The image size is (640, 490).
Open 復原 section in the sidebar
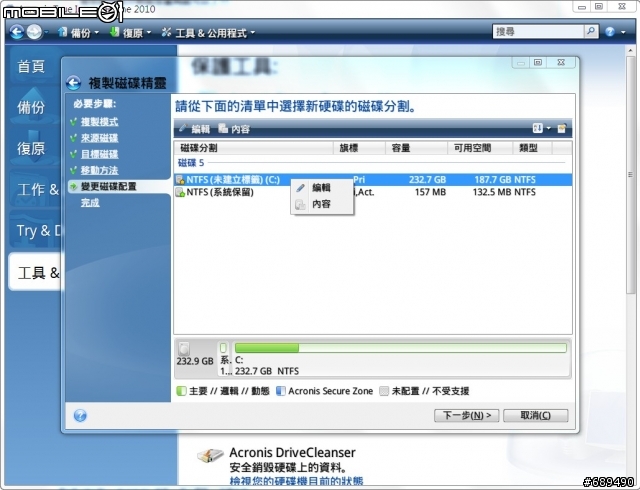[x=31, y=148]
